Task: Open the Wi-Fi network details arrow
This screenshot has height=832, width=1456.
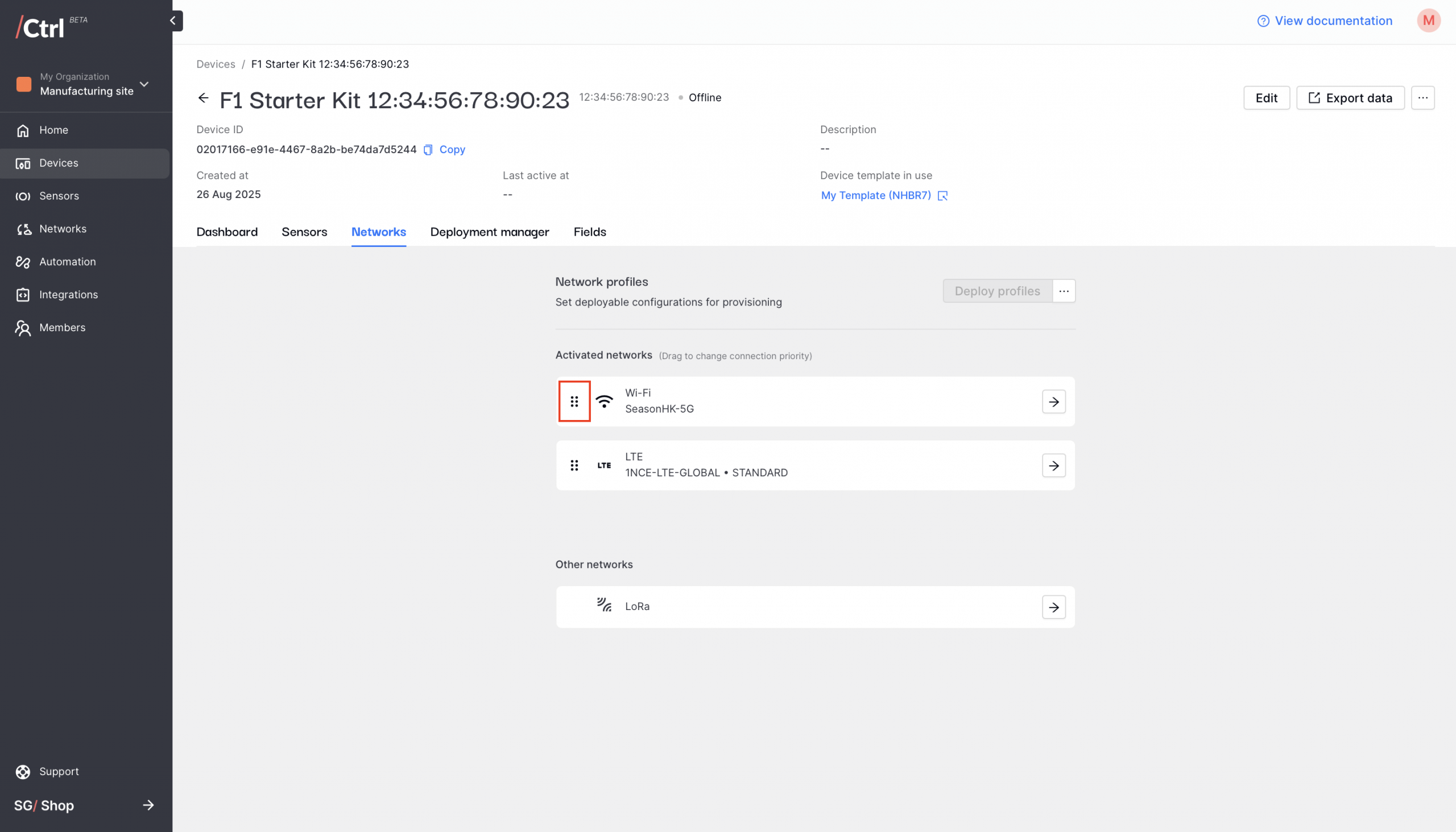Action: tap(1053, 402)
